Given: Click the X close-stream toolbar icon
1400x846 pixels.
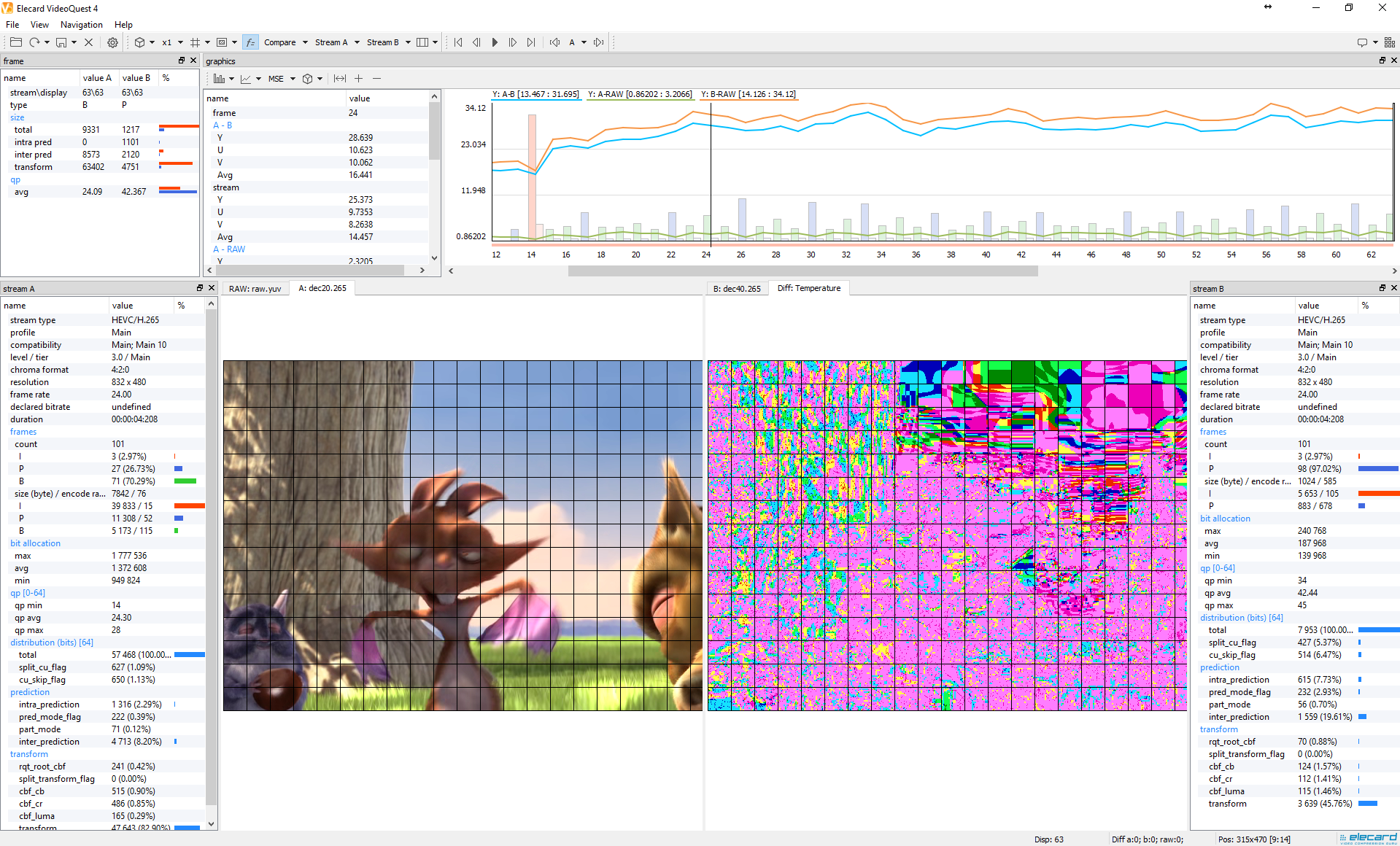Looking at the screenshot, I should (89, 42).
